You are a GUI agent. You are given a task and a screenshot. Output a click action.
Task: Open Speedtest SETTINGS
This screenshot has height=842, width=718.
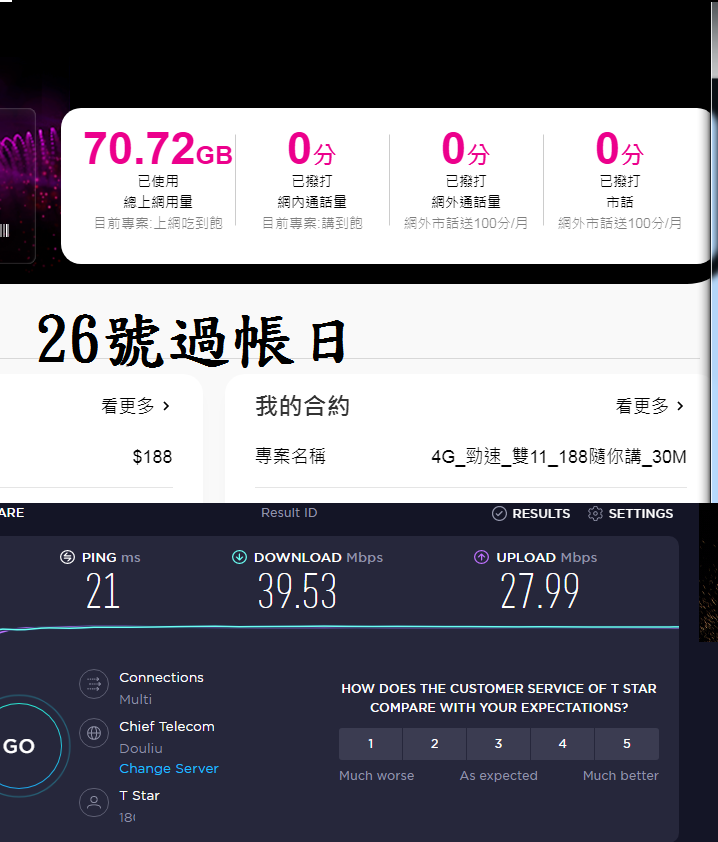coord(640,513)
